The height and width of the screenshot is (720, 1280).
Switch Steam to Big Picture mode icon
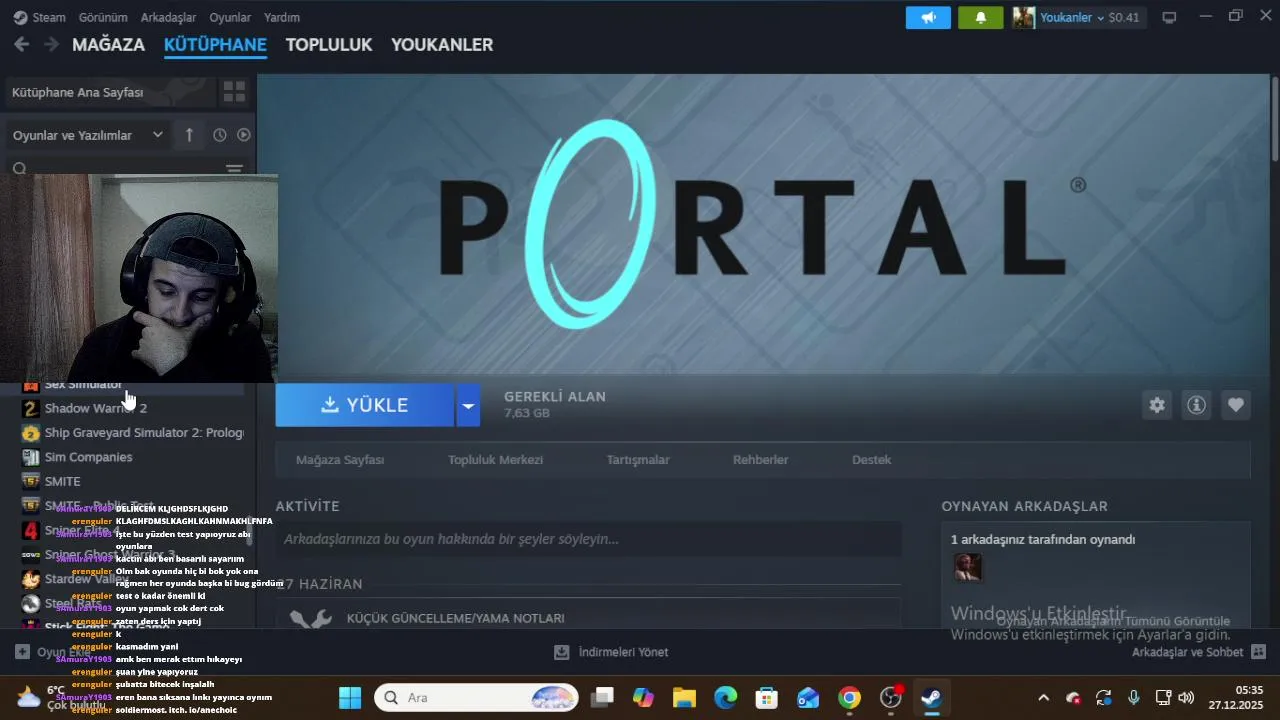1169,17
